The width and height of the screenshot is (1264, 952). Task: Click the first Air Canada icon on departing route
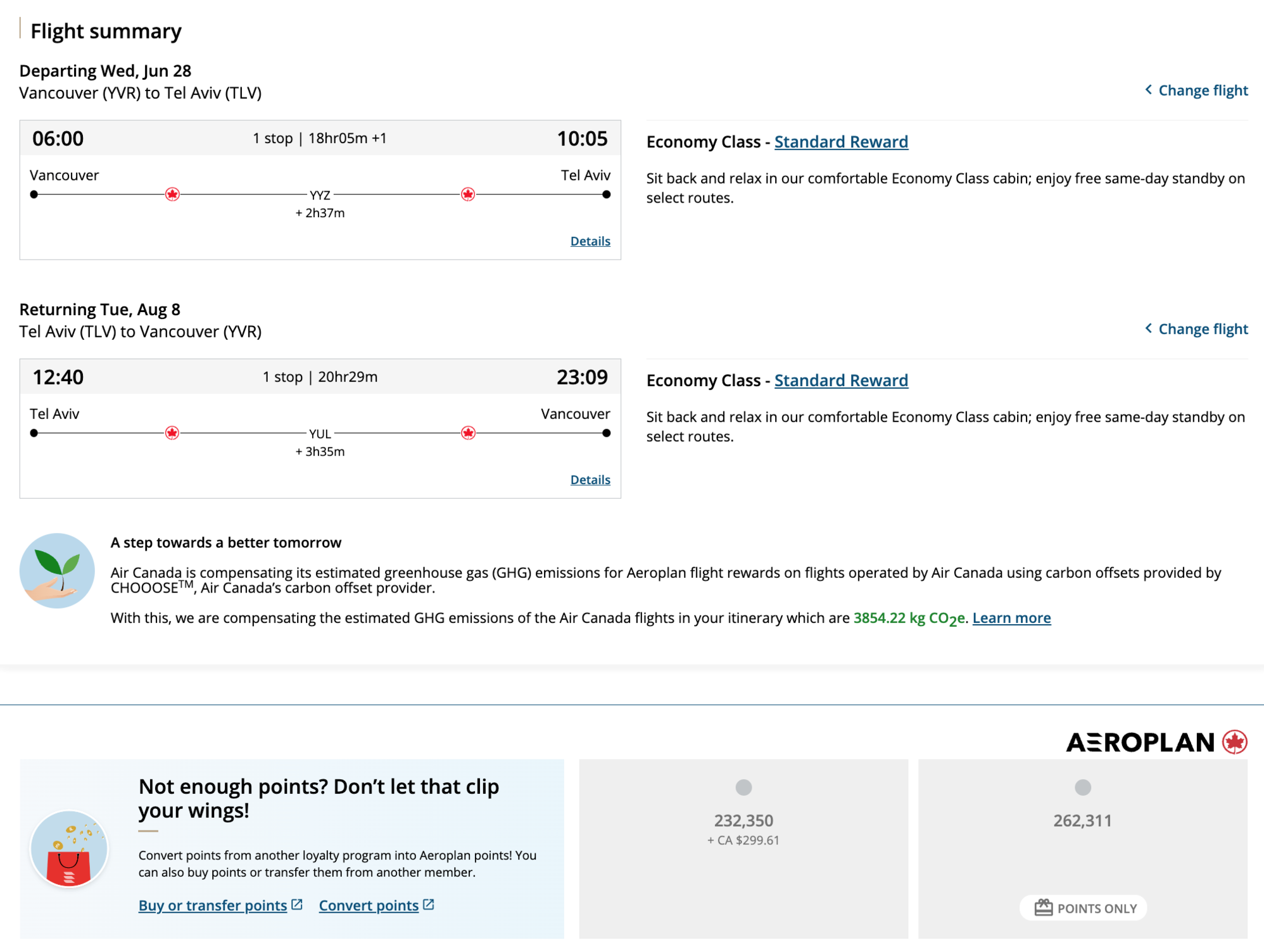172,194
